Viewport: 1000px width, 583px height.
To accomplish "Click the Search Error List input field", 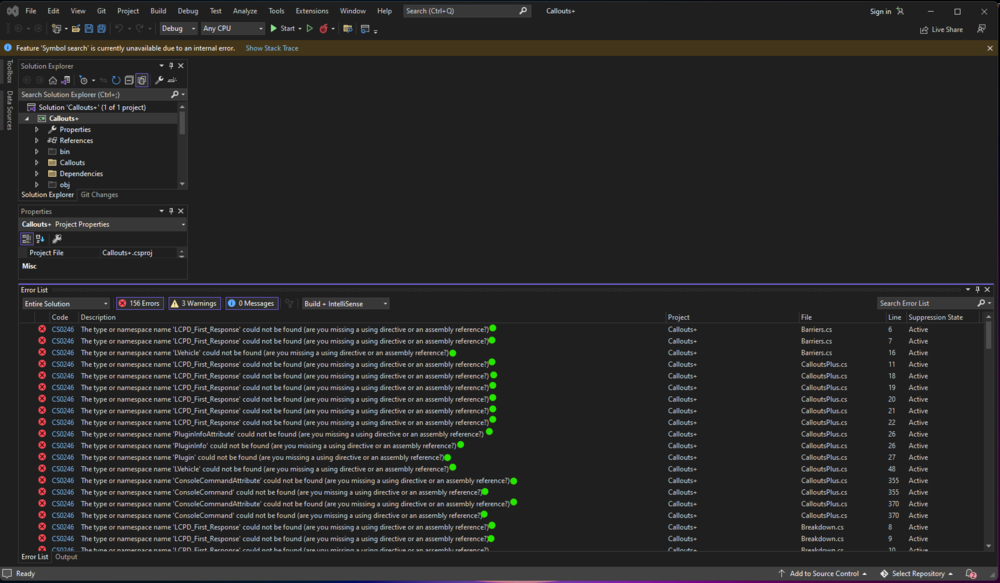I will coord(930,303).
